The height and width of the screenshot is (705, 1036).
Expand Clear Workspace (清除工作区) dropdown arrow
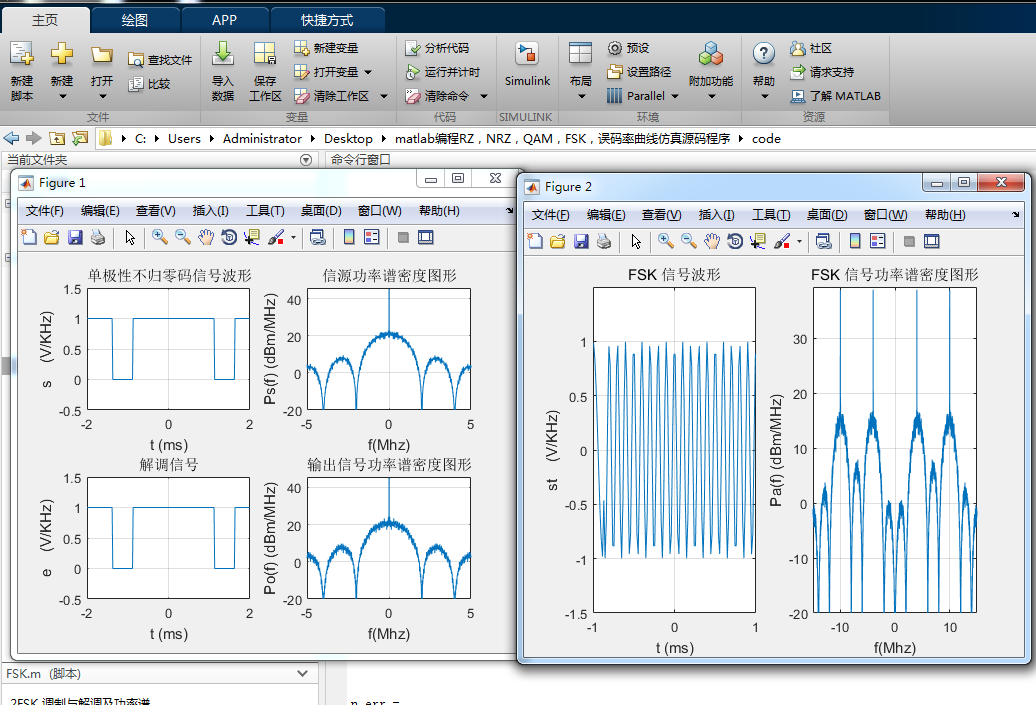tap(384, 96)
